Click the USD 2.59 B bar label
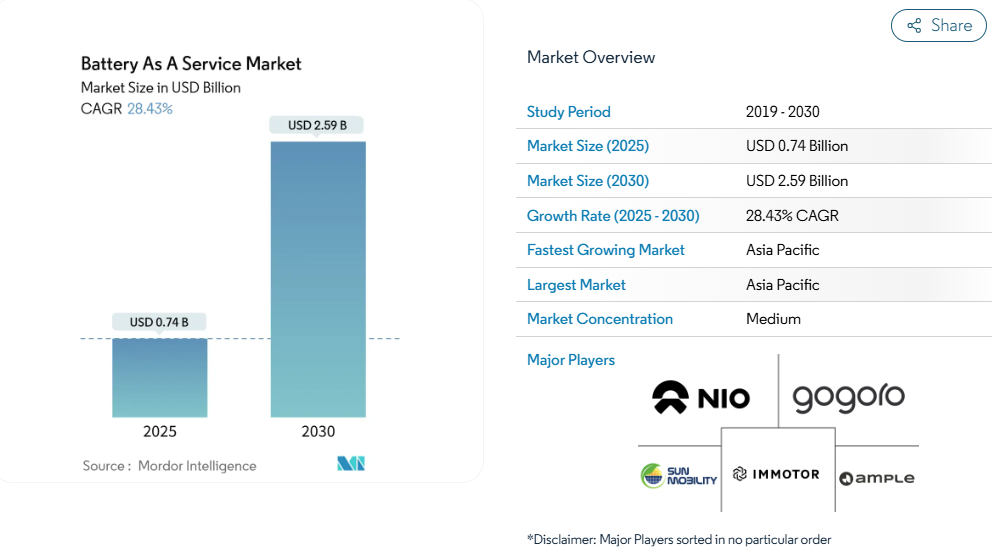Image resolution: width=992 pixels, height=557 pixels. coord(317,125)
